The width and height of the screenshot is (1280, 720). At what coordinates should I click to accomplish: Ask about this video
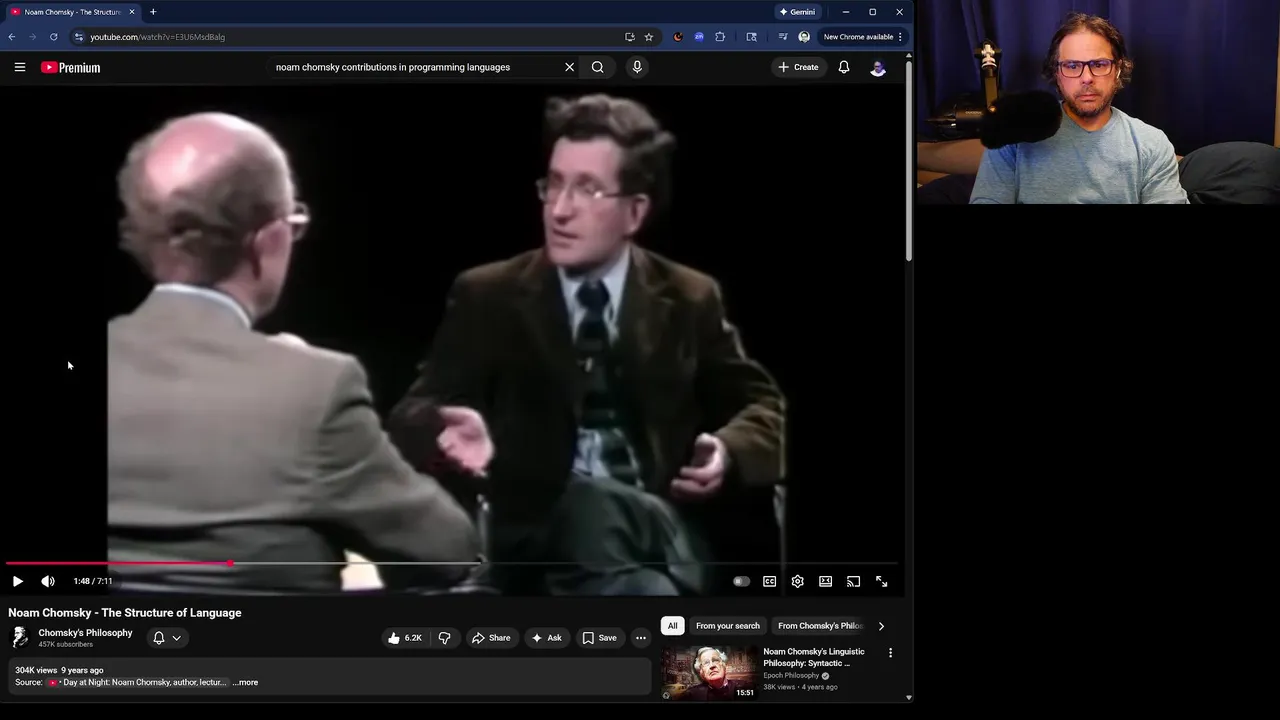click(546, 638)
